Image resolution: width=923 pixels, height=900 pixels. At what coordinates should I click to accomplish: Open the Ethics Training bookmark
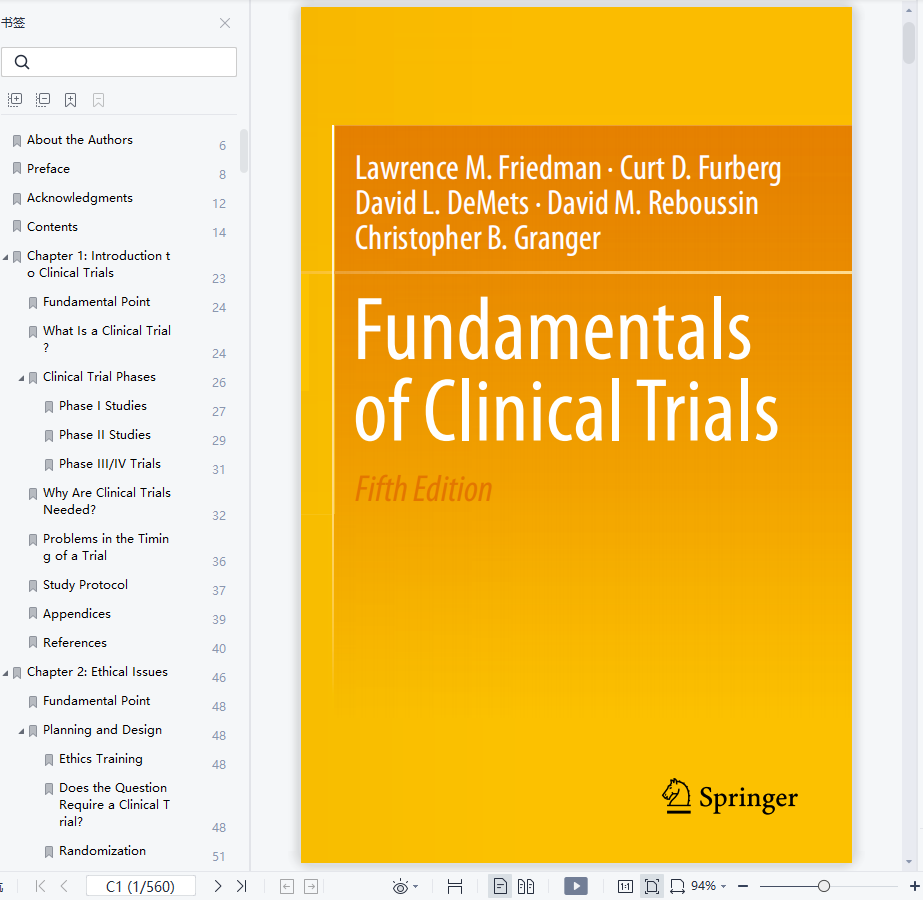(x=101, y=758)
